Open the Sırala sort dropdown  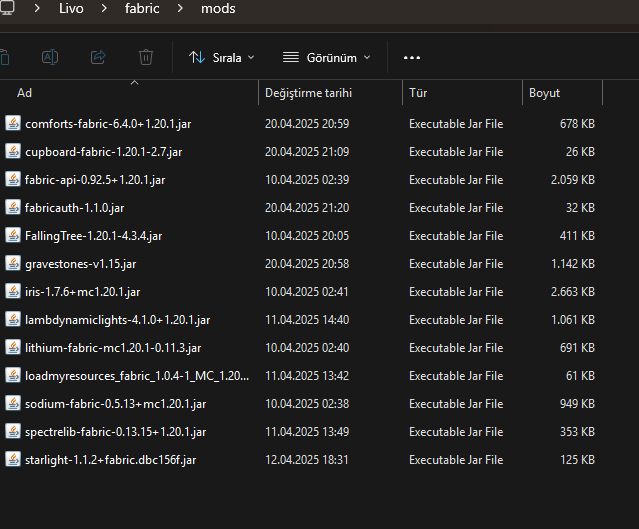(222, 57)
